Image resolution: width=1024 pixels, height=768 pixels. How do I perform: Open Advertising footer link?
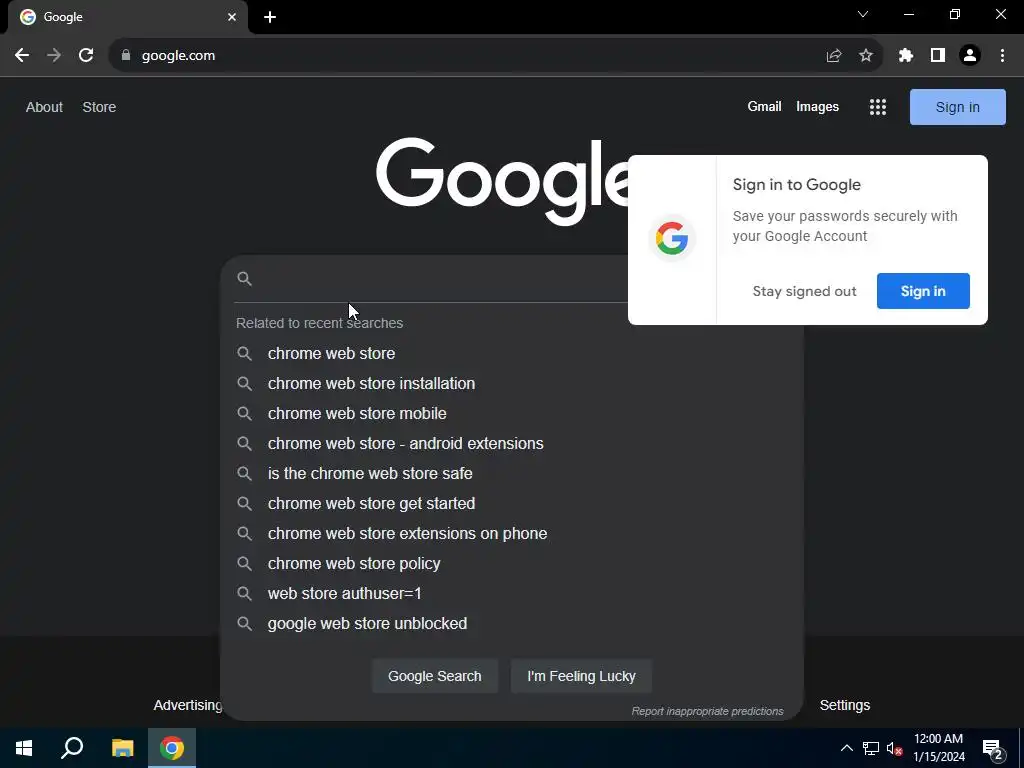[x=188, y=705]
